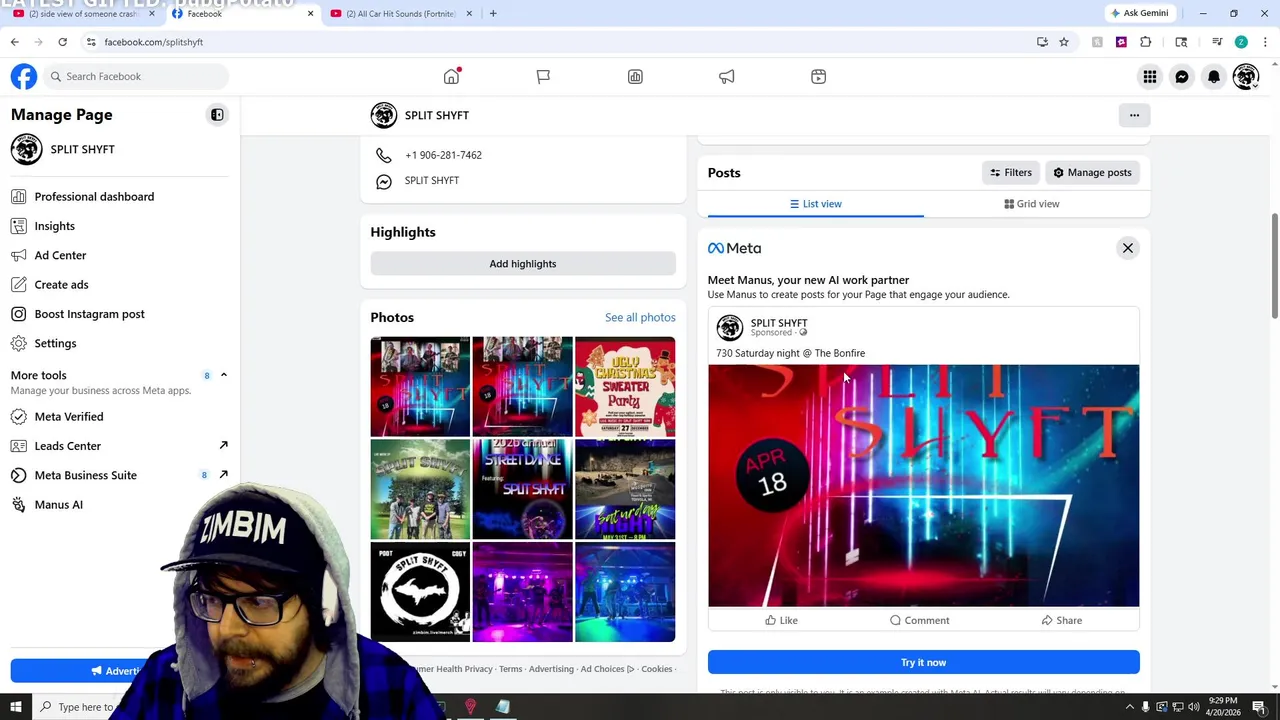The image size is (1280, 720).
Task: Open account profile avatar menu
Action: point(1246,76)
